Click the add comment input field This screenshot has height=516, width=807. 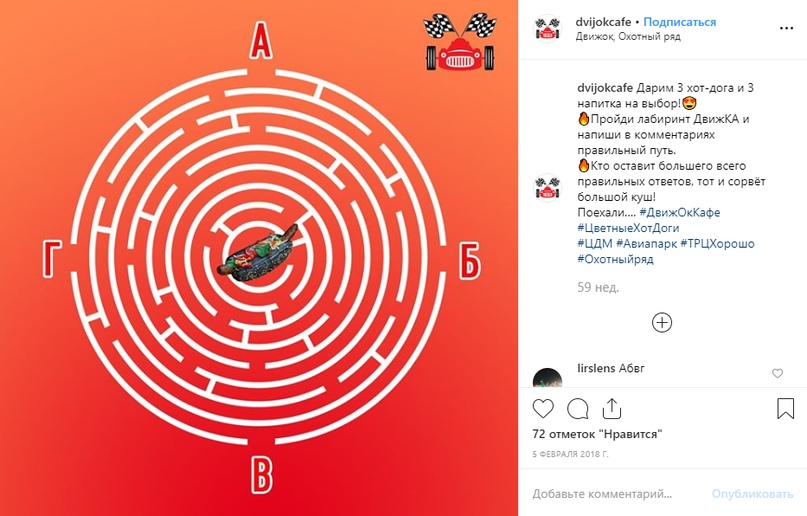(x=612, y=494)
